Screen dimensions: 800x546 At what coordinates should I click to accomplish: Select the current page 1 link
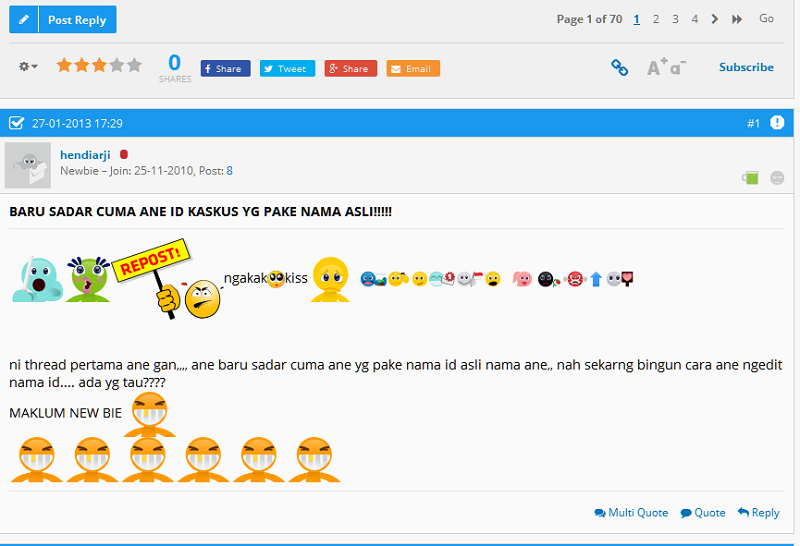pos(636,19)
